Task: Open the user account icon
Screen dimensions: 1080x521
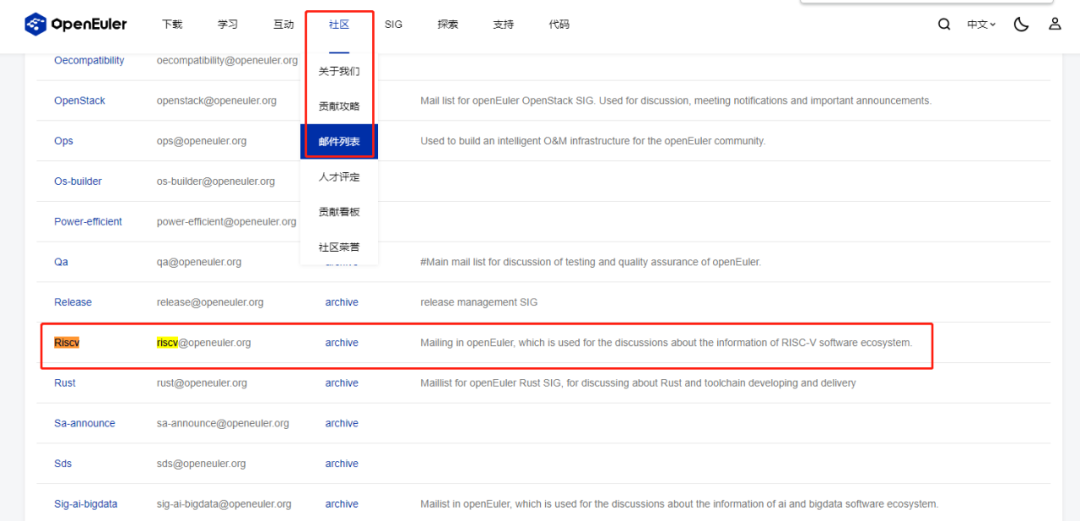Action: 1055,24
